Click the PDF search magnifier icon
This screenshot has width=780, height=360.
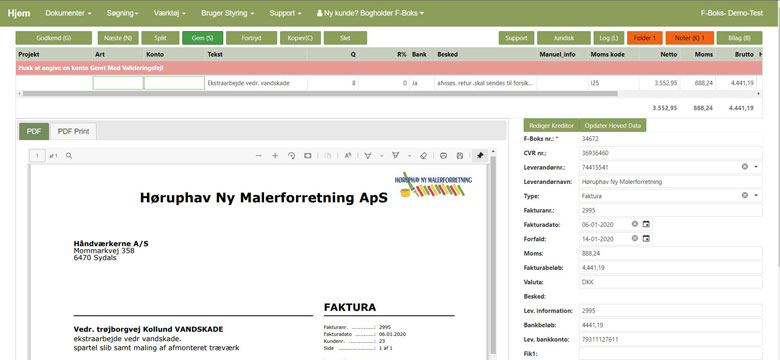pyautogui.click(x=69, y=156)
